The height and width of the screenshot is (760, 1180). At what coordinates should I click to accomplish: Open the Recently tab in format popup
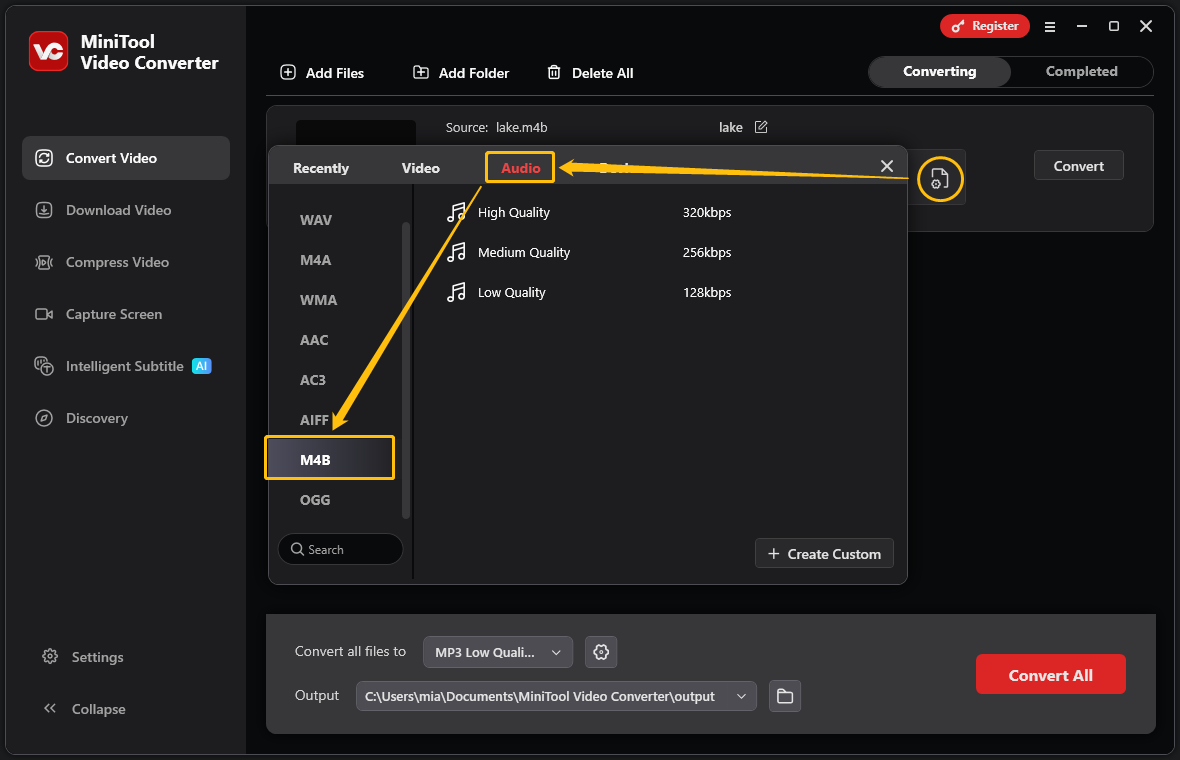point(321,168)
